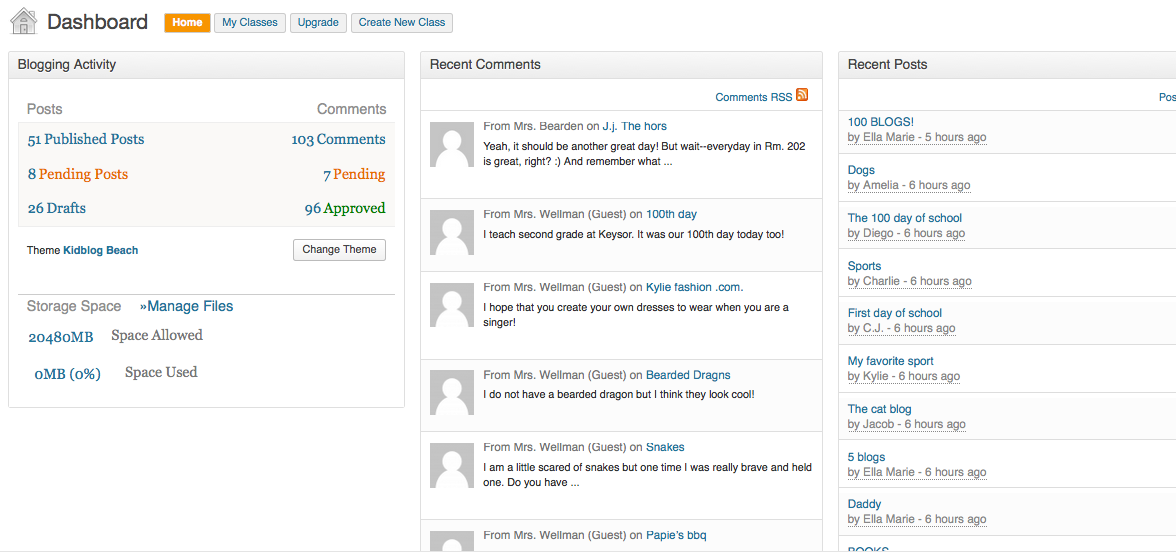Image resolution: width=1176 pixels, height=552 pixels.
Task: Open the Manage Files link
Action: [x=187, y=307]
